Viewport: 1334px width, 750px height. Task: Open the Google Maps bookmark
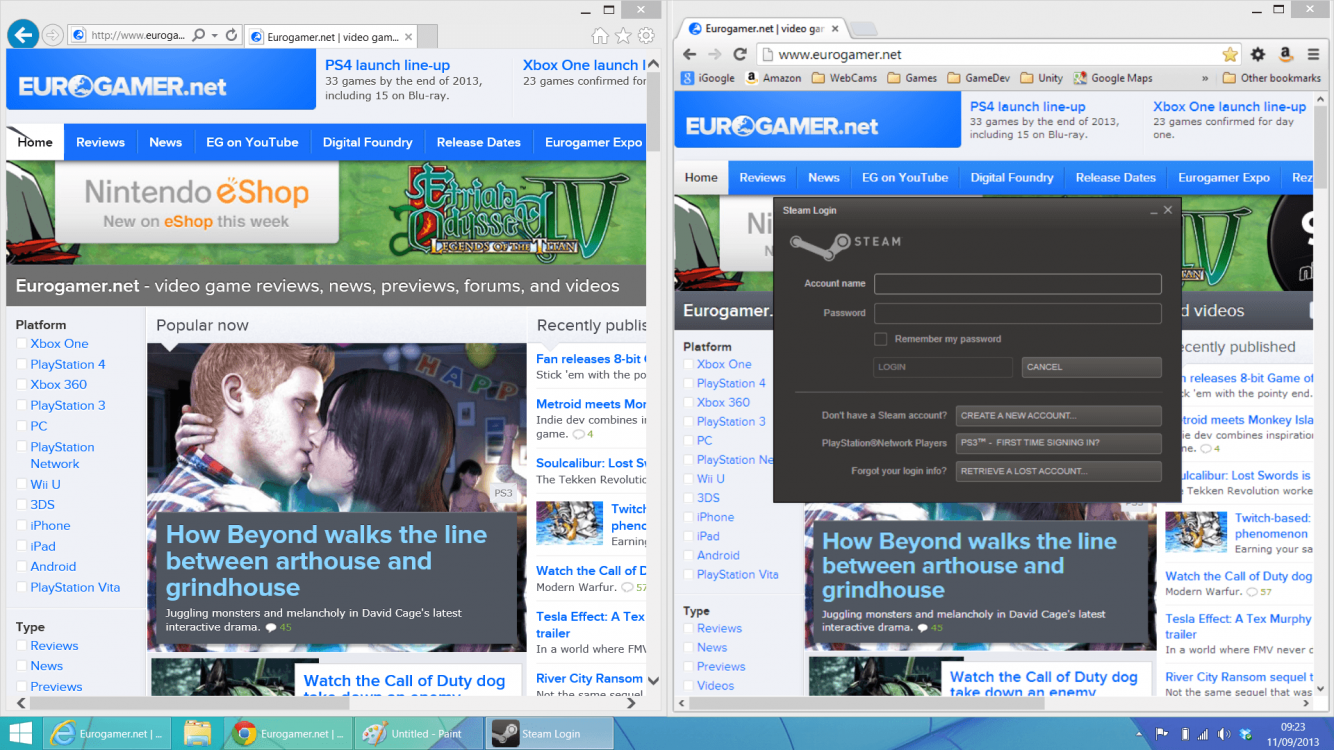[x=1112, y=78]
